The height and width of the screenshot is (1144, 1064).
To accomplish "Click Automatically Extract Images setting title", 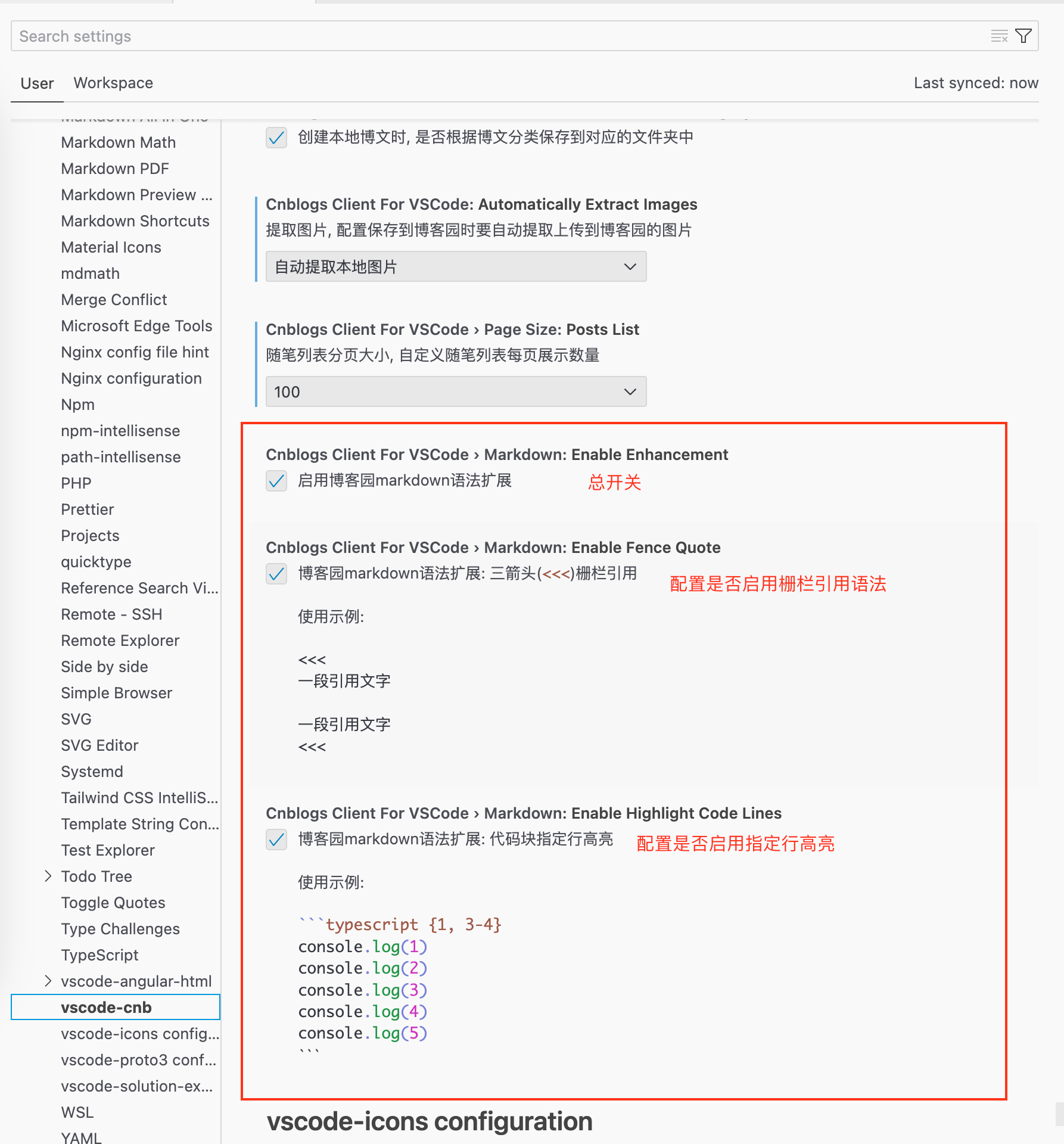I will tap(481, 204).
